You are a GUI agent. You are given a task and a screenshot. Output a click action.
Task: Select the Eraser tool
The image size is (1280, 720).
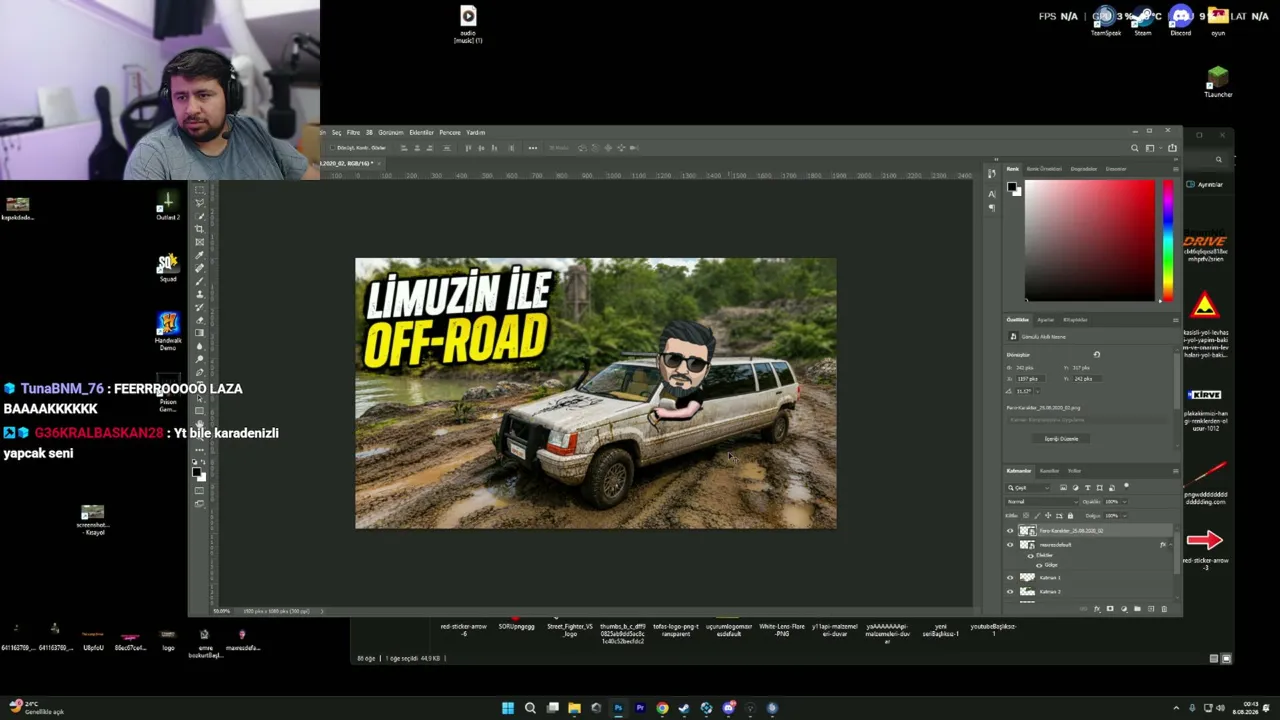(x=200, y=320)
